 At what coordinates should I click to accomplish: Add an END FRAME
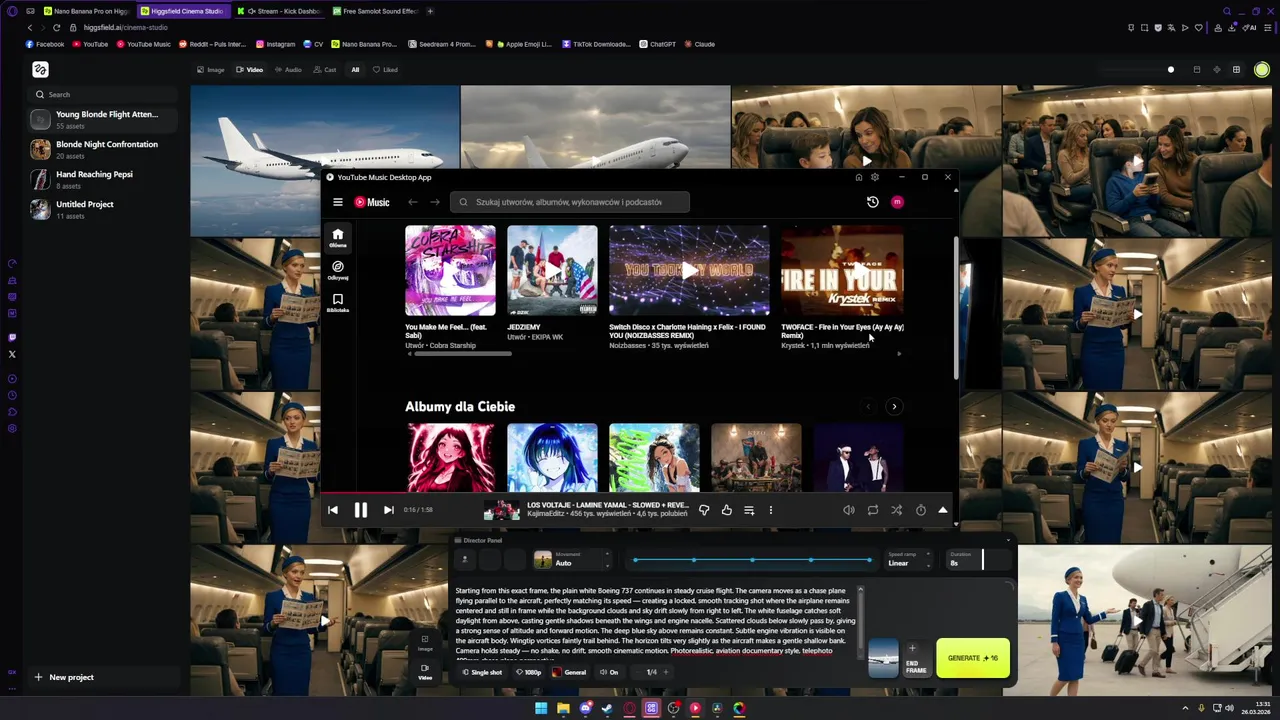[915, 658]
